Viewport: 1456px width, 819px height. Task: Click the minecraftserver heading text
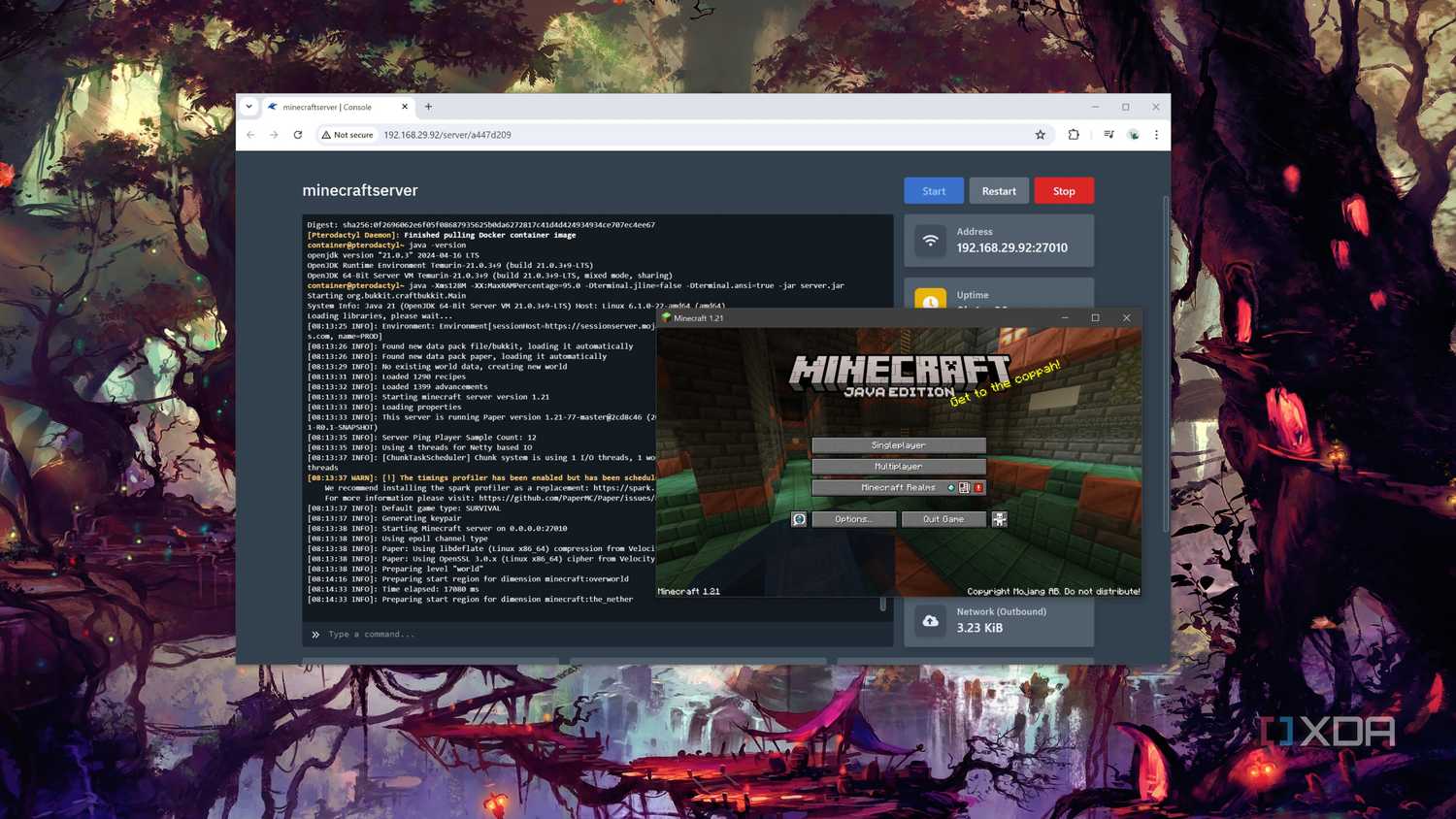pos(360,190)
